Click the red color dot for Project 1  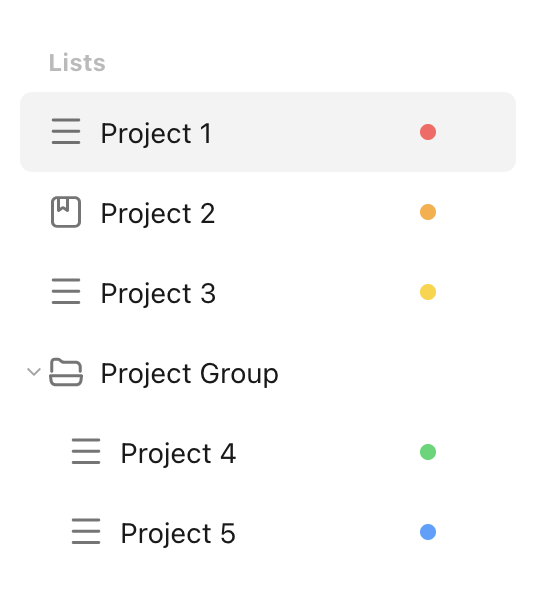[428, 132]
